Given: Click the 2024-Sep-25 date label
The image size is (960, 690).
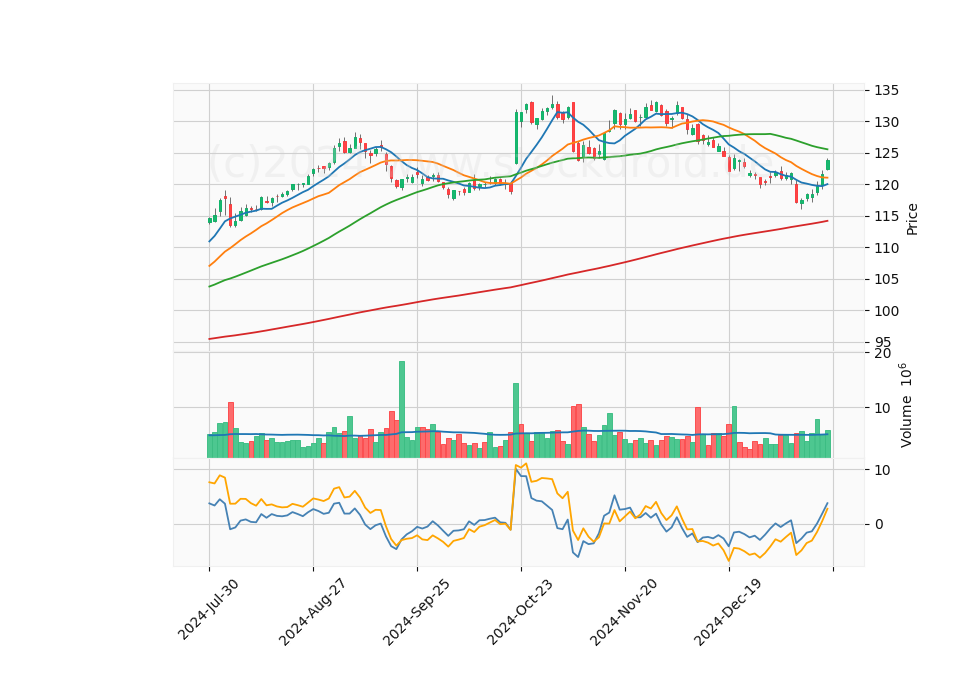Looking at the screenshot, I should point(416,612).
